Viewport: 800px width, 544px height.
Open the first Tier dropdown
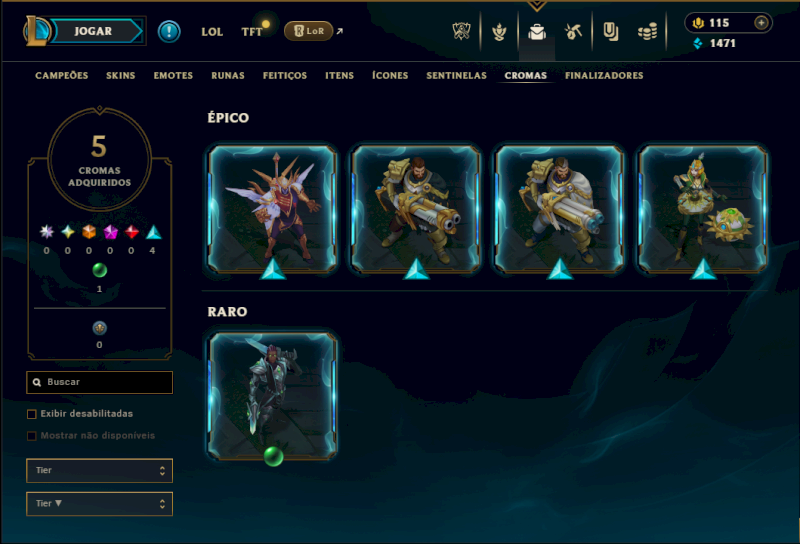click(99, 471)
